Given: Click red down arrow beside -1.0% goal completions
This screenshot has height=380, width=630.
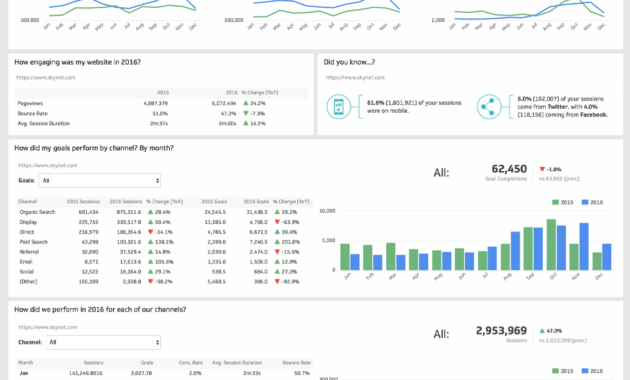Looking at the screenshot, I should point(542,169).
